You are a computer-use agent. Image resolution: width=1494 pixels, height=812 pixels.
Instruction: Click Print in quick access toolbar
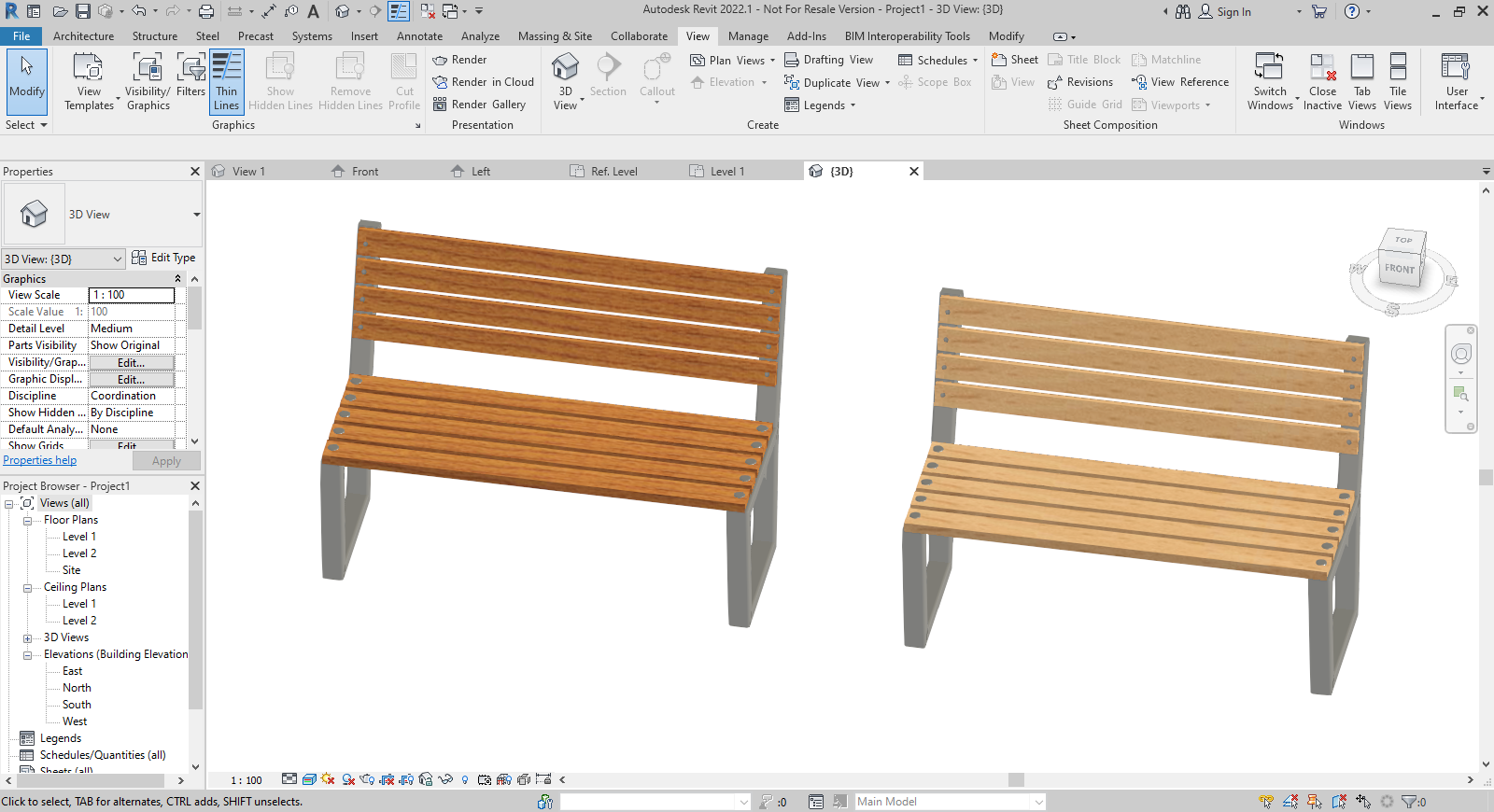pyautogui.click(x=206, y=11)
